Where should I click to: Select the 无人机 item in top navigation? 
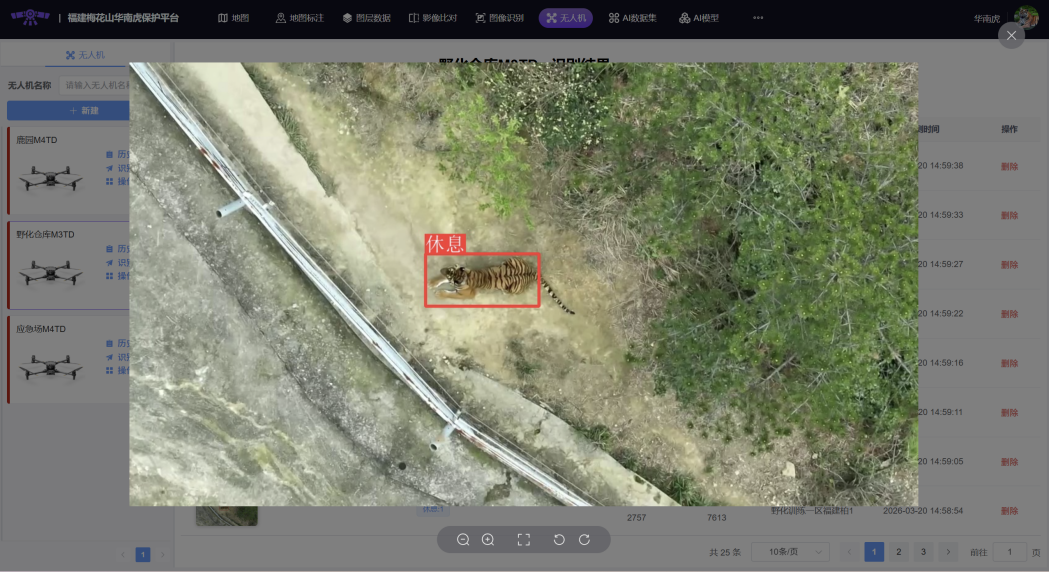pyautogui.click(x=565, y=18)
